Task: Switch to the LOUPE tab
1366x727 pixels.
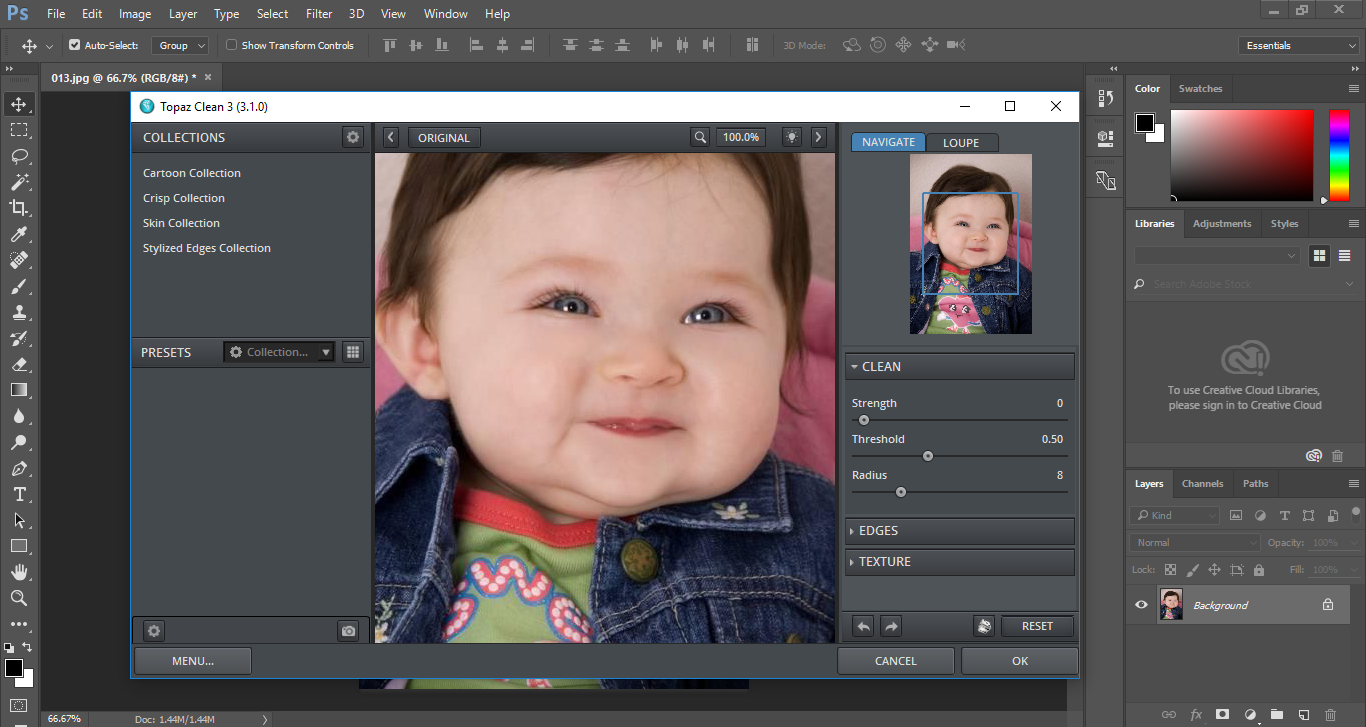Action: (961, 142)
